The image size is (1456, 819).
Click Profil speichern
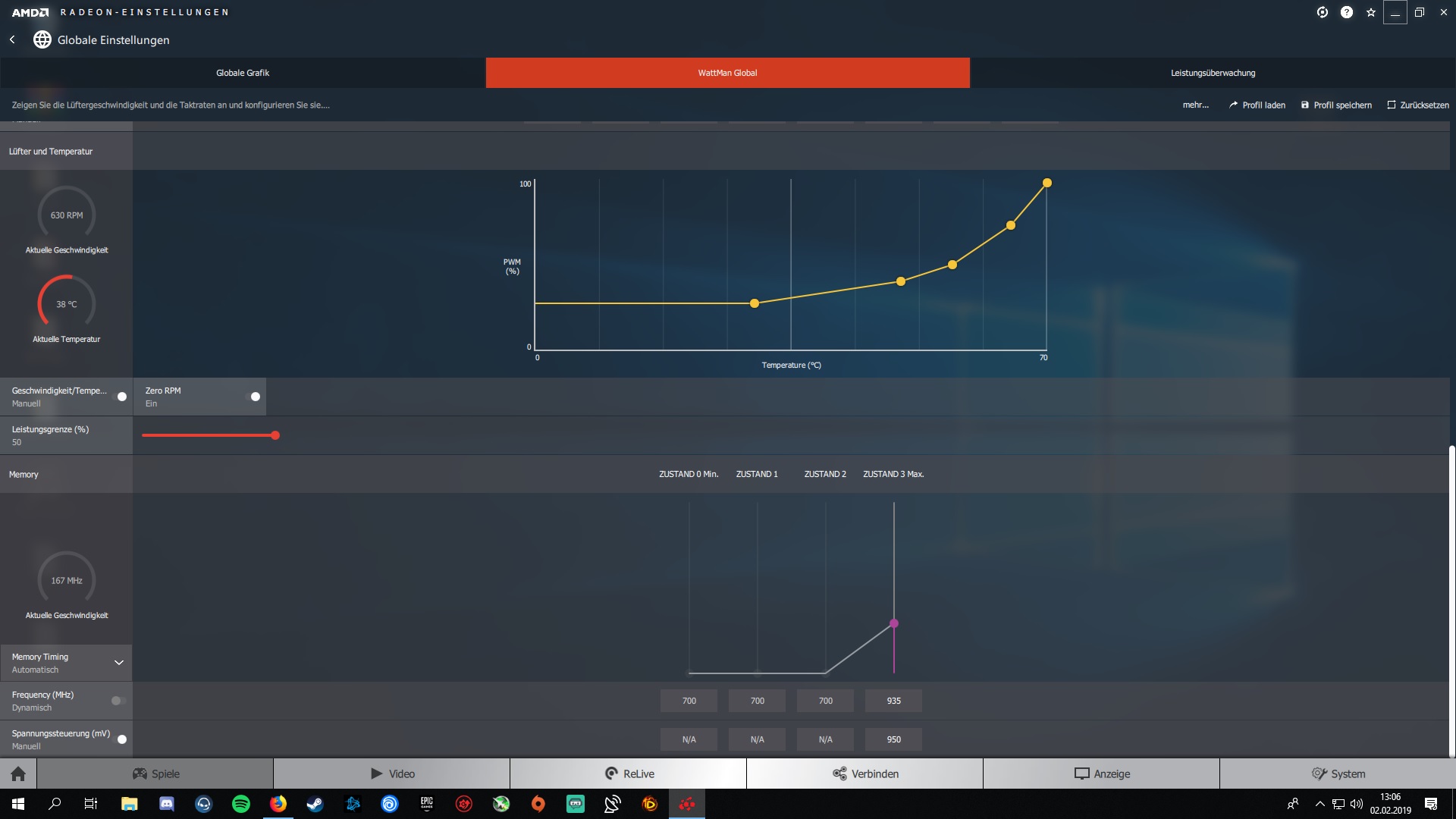click(1336, 105)
